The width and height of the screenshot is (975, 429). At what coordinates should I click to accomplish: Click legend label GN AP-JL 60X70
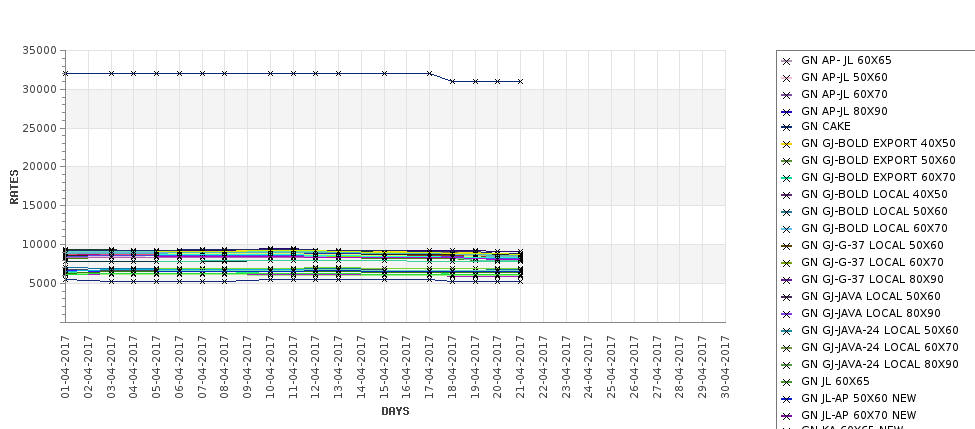(x=844, y=95)
